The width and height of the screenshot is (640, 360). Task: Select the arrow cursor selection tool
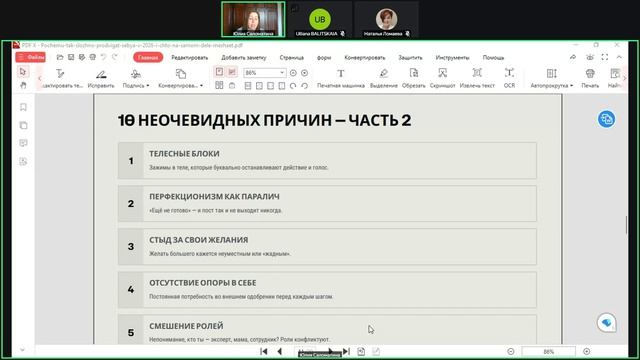point(23,72)
